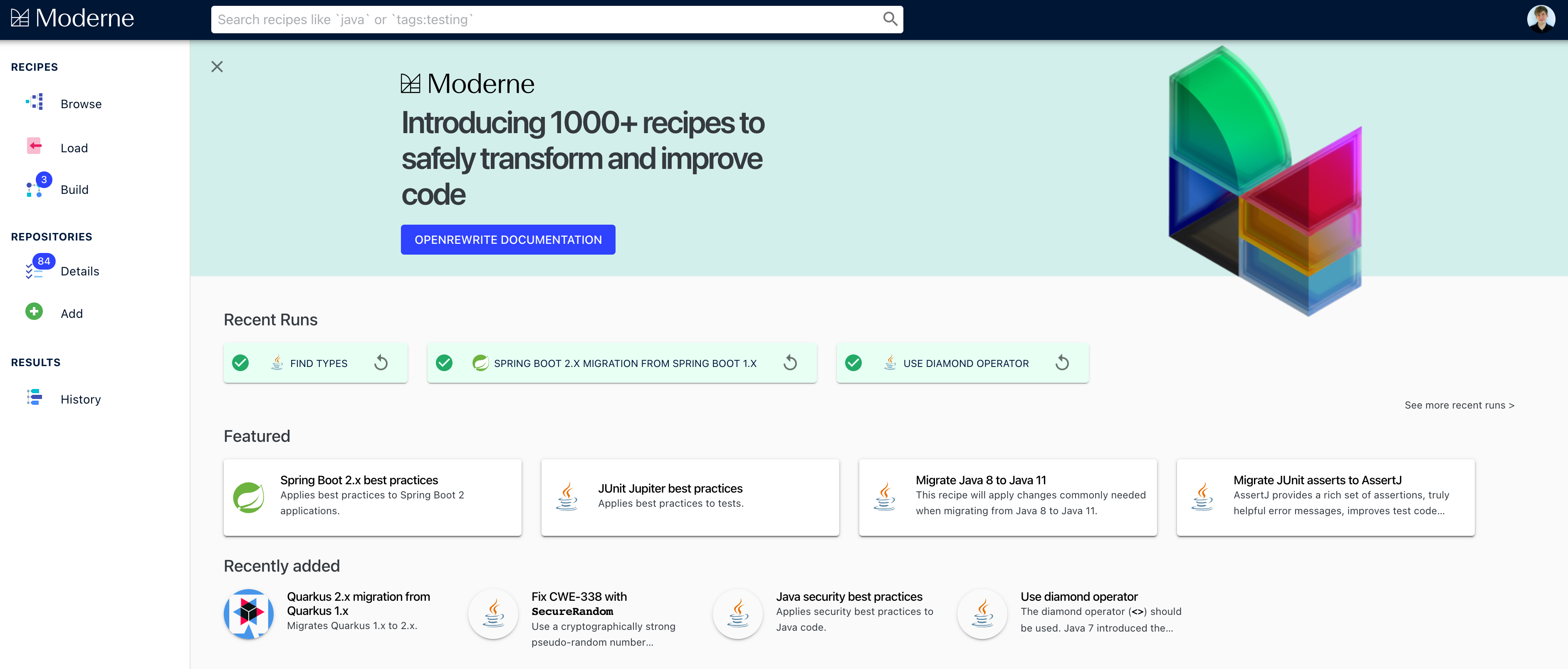Click Spring leaf icon on migration run
Viewport: 1568px width, 669px height.
pyautogui.click(x=480, y=363)
